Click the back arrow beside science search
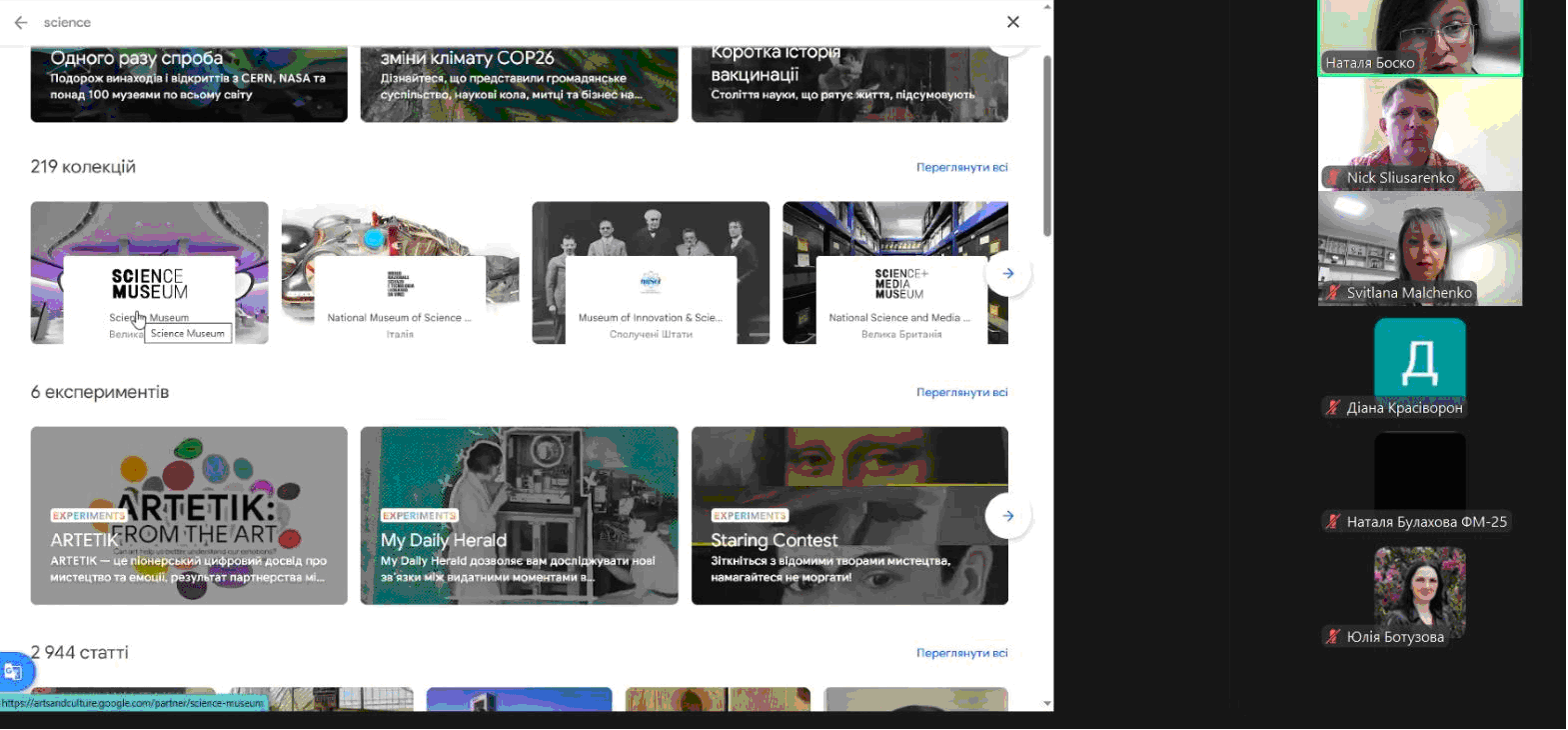This screenshot has height=730, width=1568. [x=21, y=22]
